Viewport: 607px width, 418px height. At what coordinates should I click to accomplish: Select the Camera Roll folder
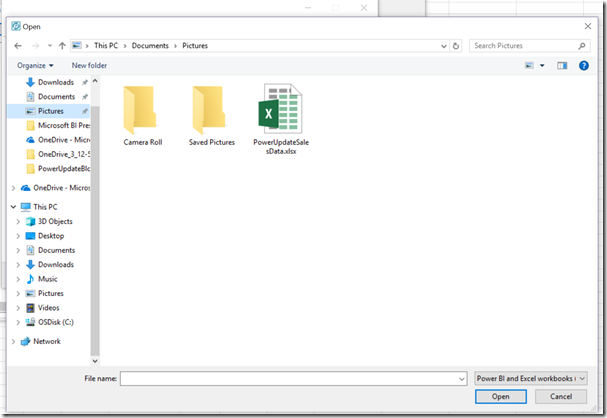142,116
